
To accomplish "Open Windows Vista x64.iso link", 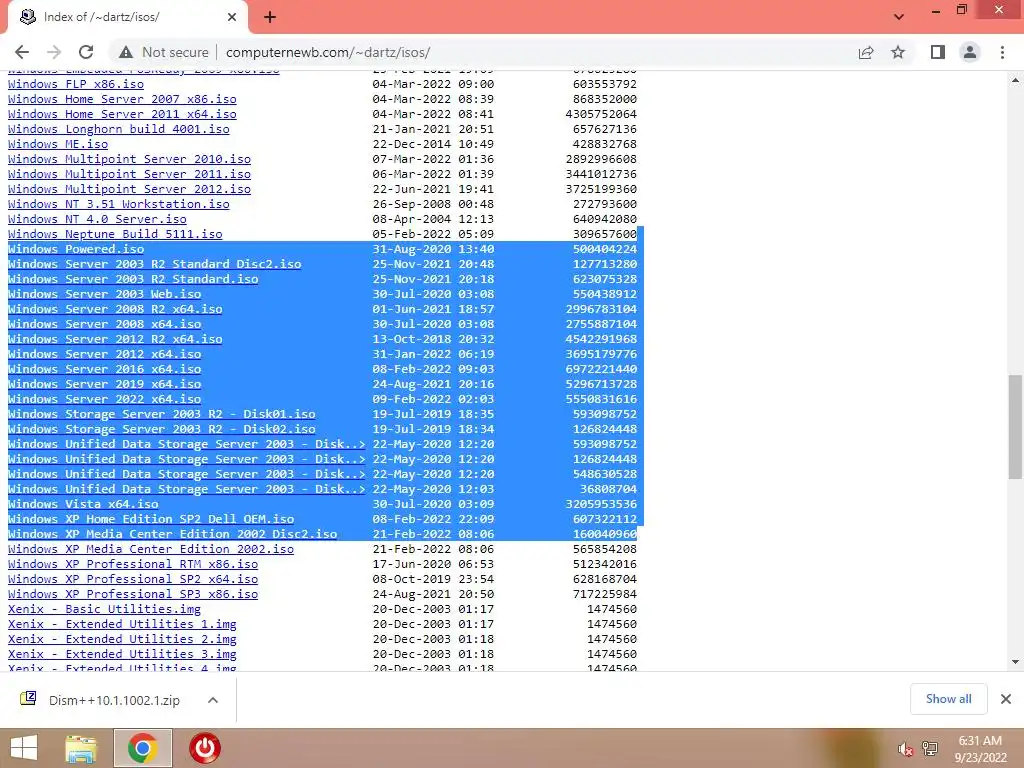I will 83,504.
